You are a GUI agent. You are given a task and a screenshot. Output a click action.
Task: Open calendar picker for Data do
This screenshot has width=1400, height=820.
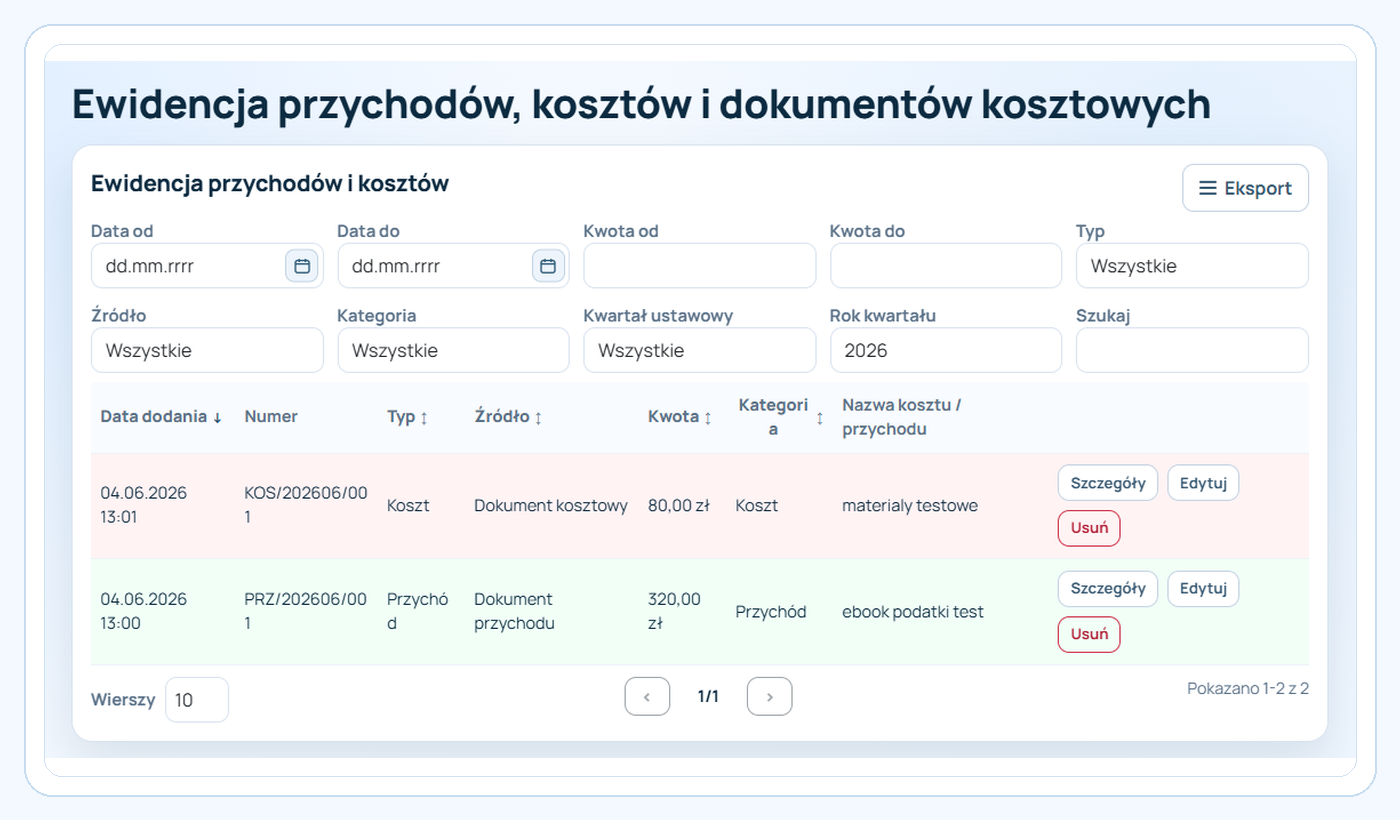click(547, 266)
